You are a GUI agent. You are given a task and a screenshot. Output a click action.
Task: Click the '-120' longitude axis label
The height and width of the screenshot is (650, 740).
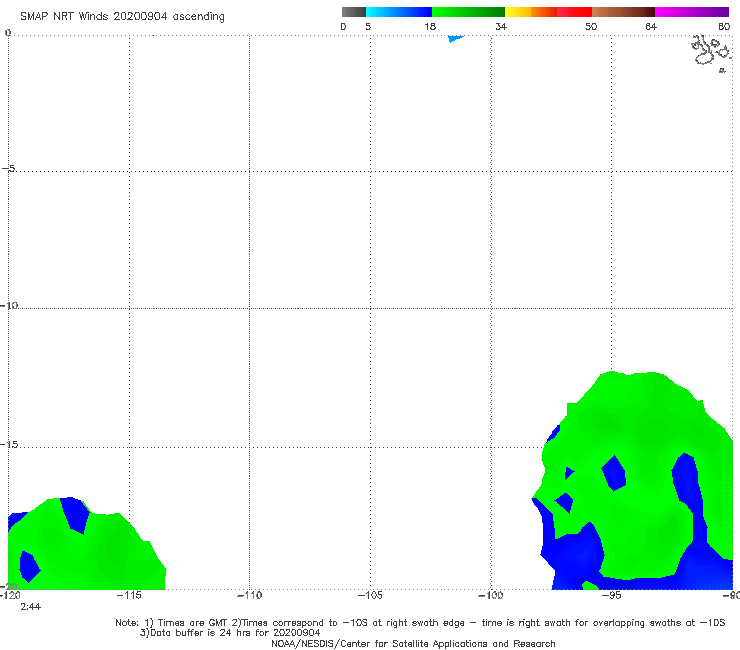9,595
